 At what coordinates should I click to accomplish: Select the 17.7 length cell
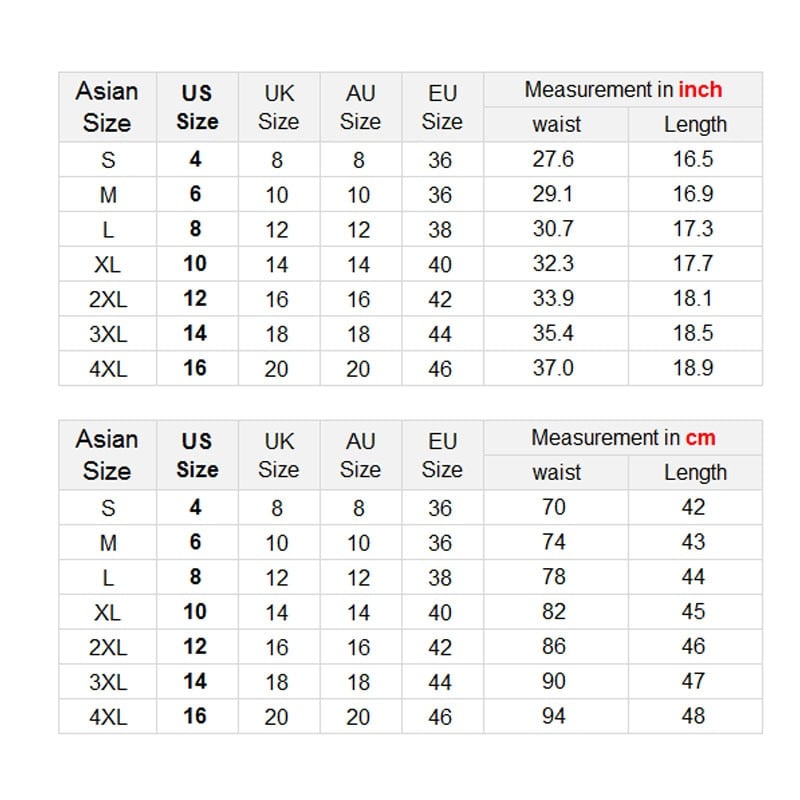point(693,264)
